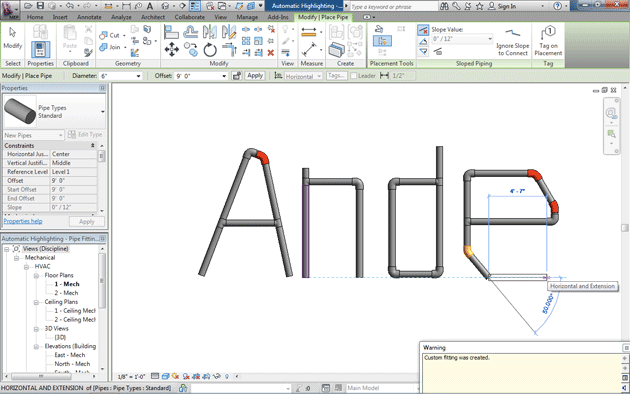630x394 pixels.
Task: Click the Horizontal Justification value Center
Action: click(74, 154)
